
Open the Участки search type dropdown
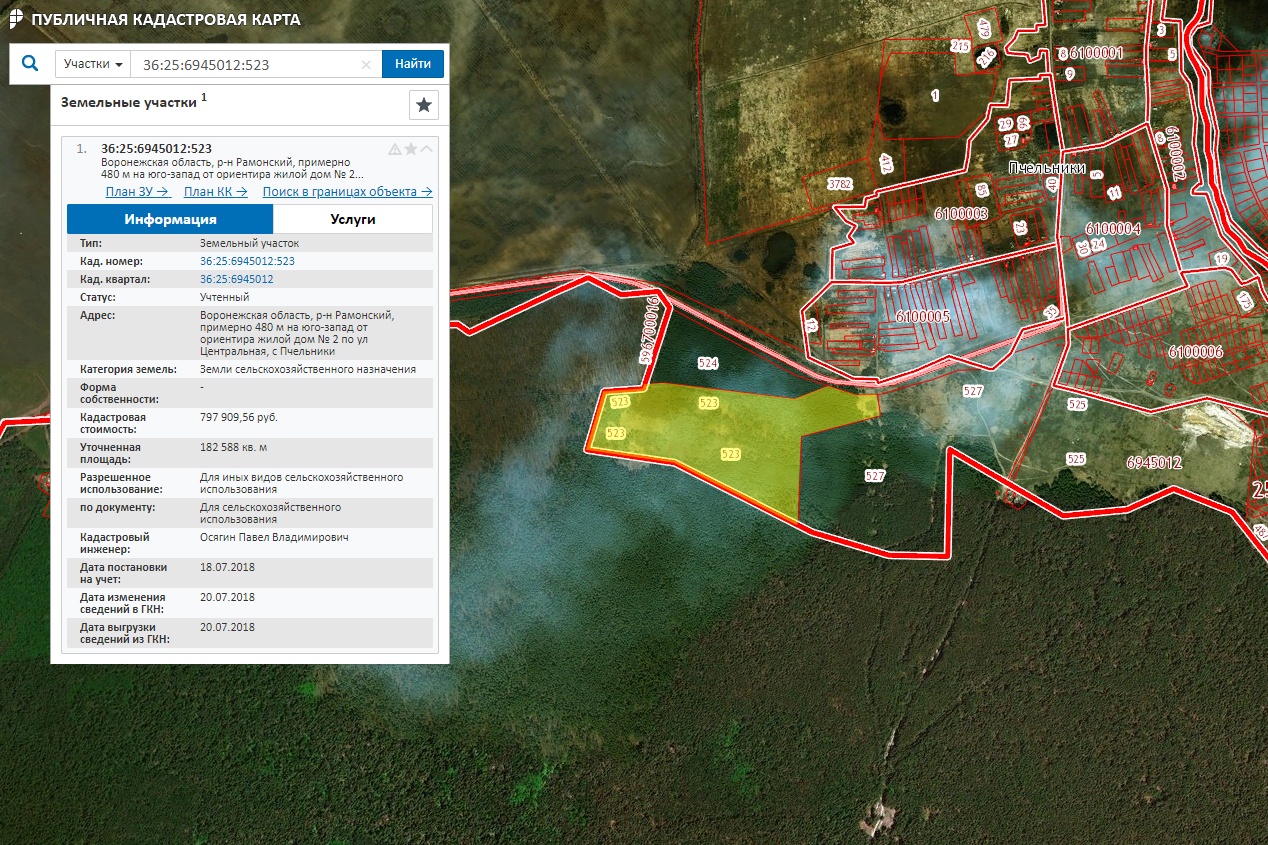tap(93, 64)
